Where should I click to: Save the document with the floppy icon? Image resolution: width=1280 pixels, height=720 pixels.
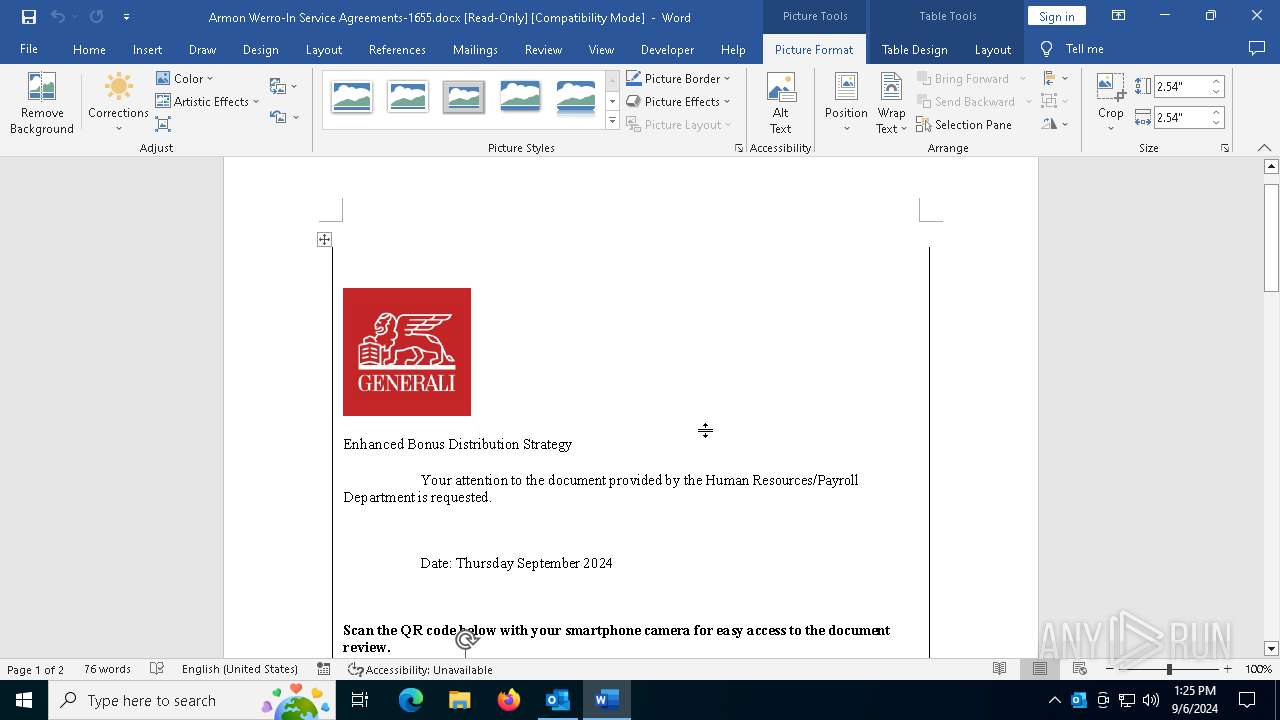pyautogui.click(x=29, y=17)
